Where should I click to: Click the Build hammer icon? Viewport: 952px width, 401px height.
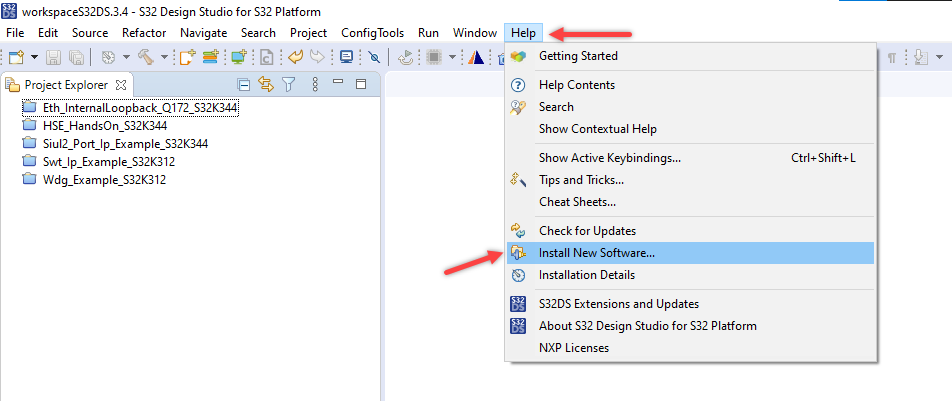coord(146,57)
